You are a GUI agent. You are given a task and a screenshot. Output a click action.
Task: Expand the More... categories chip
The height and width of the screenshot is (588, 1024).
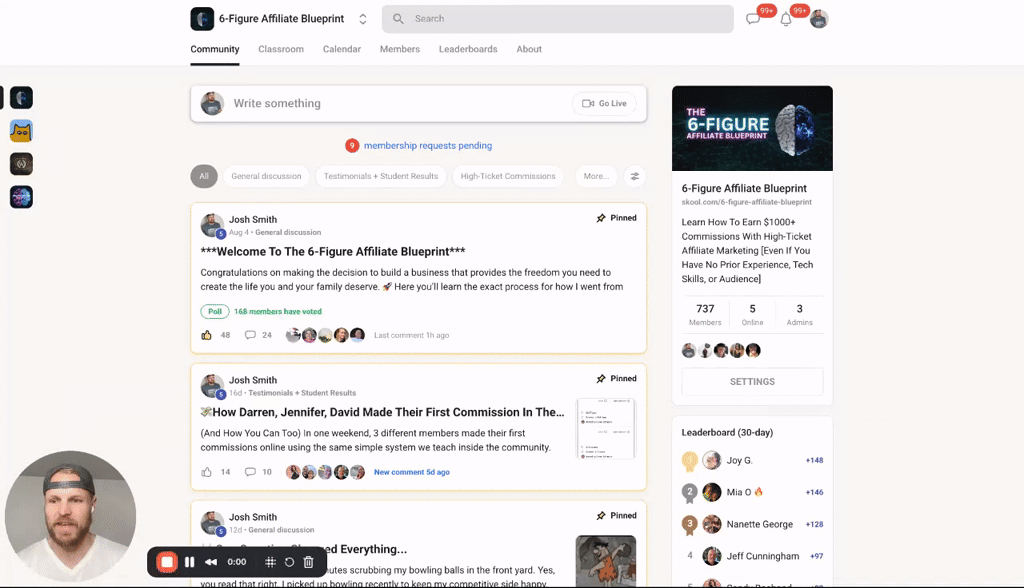[596, 176]
